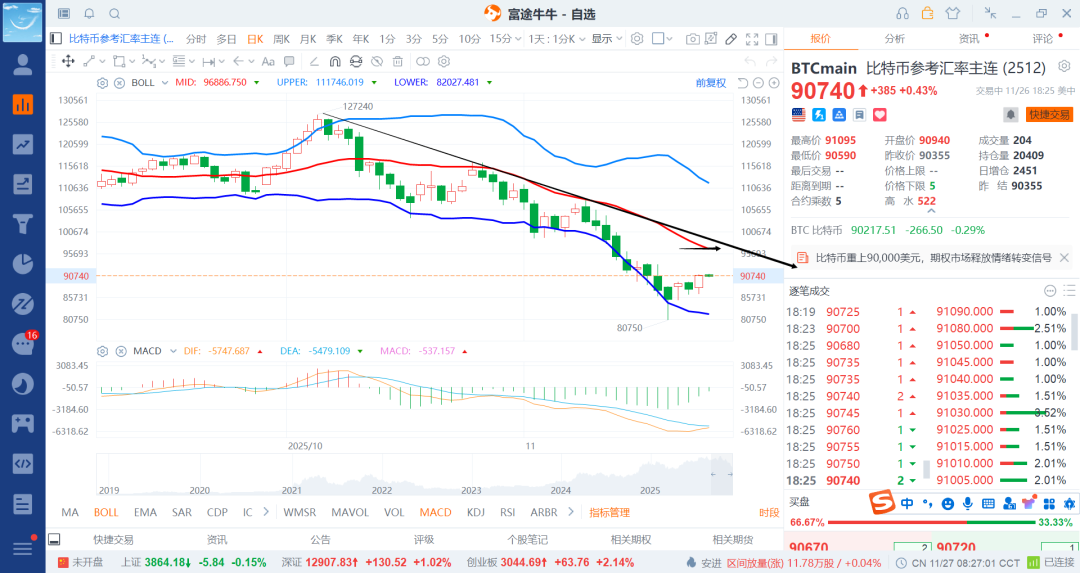Click 前复权 adjustment link
Screen dimensions: 1080x573
click(x=711, y=83)
